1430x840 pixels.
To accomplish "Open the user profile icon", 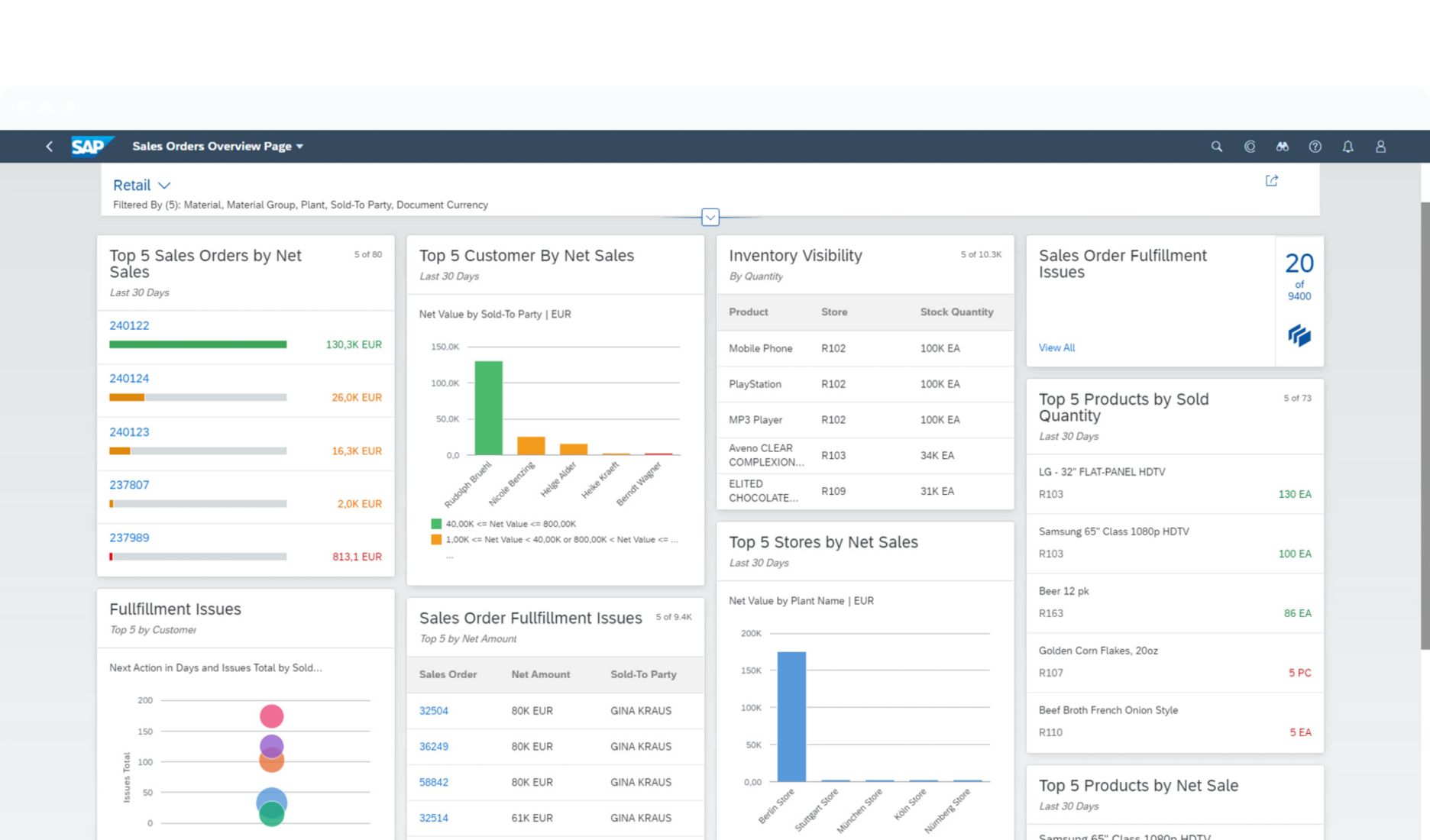I will click(1380, 146).
